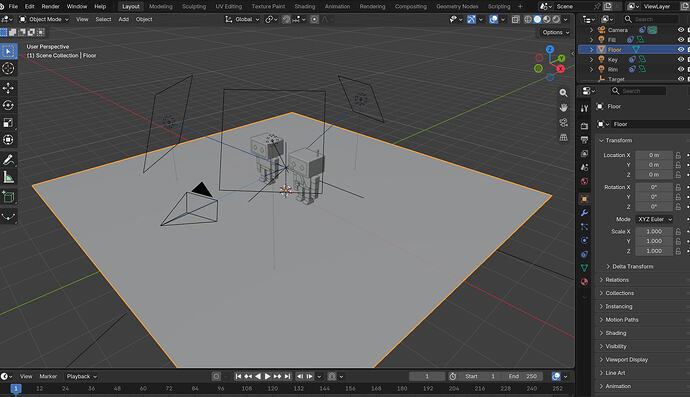Expand the Relations panel
This screenshot has width=690, height=397.
pyautogui.click(x=617, y=280)
